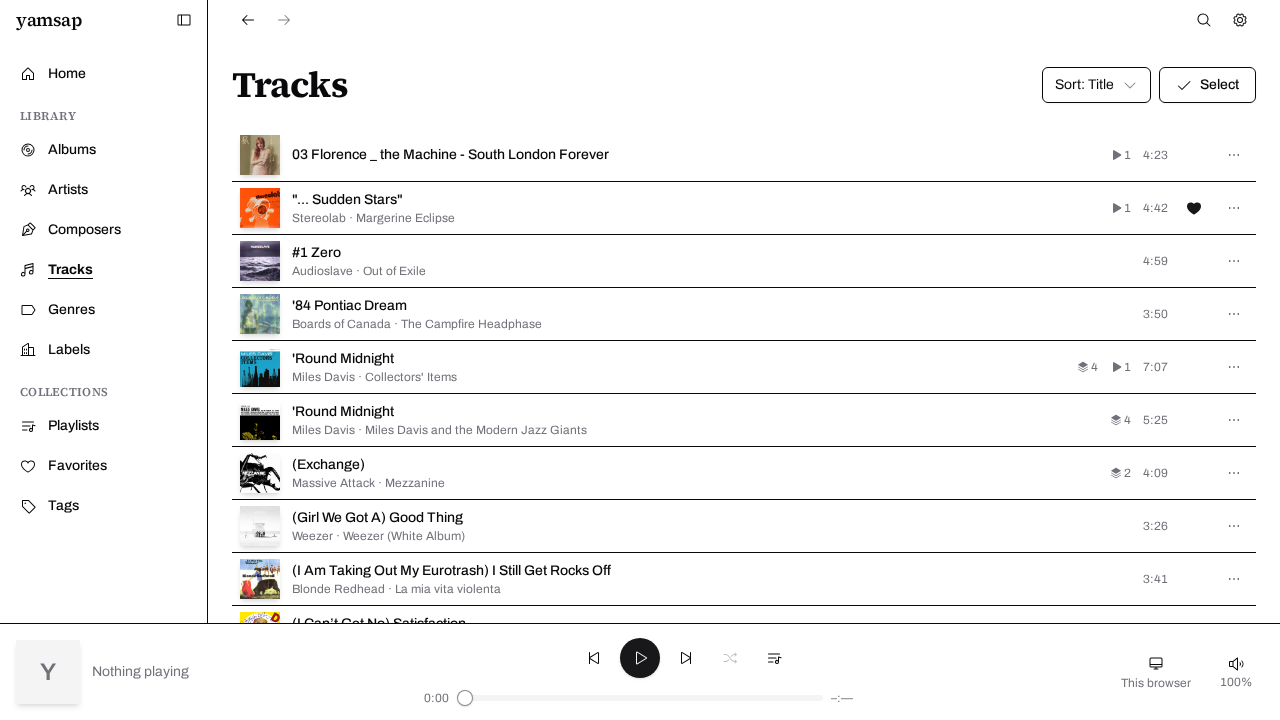Open more options for (Exchange)
Viewport: 1280px width, 720px height.
coord(1234,473)
